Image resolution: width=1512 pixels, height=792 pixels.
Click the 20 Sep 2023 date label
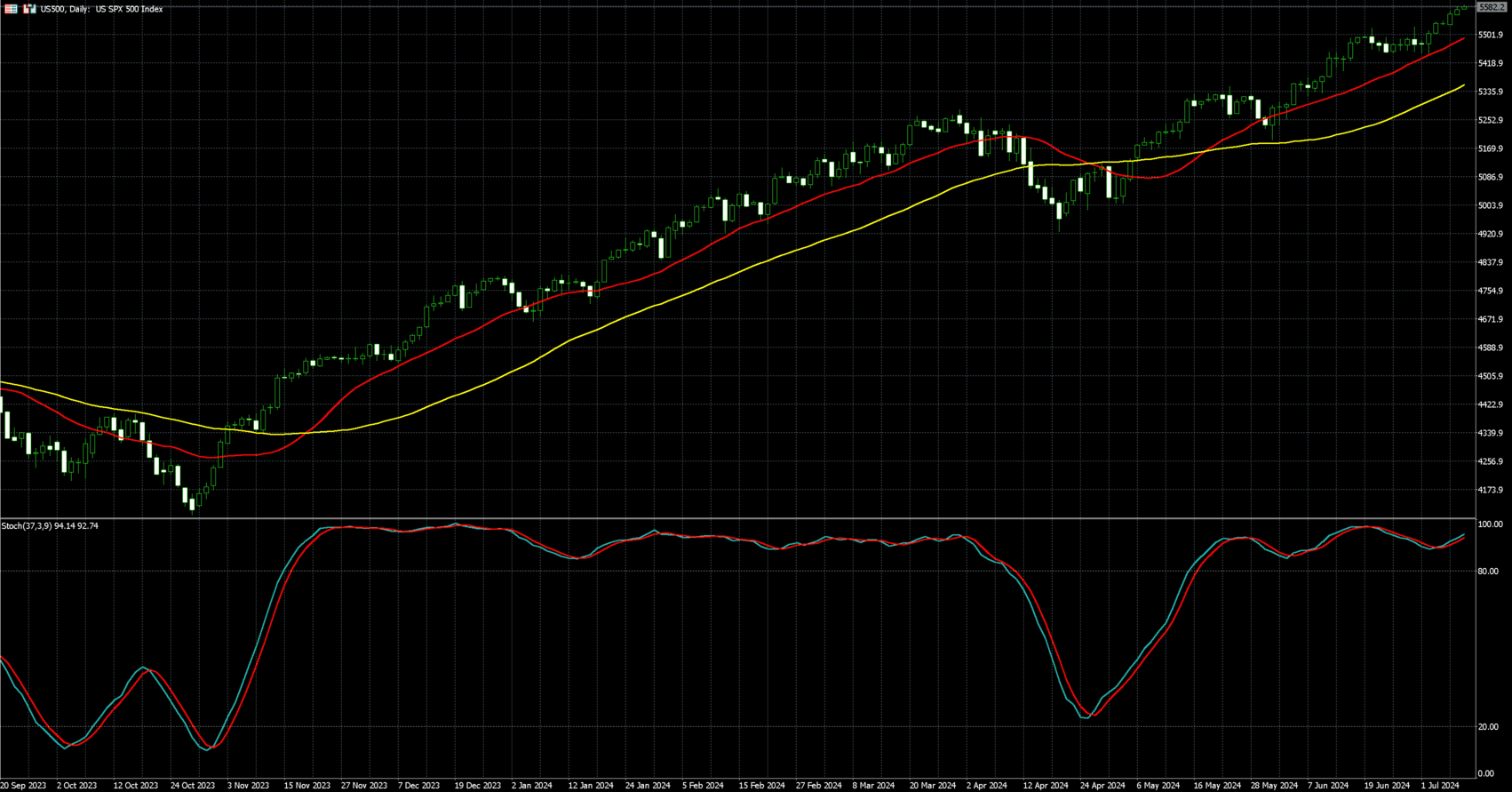[23, 786]
